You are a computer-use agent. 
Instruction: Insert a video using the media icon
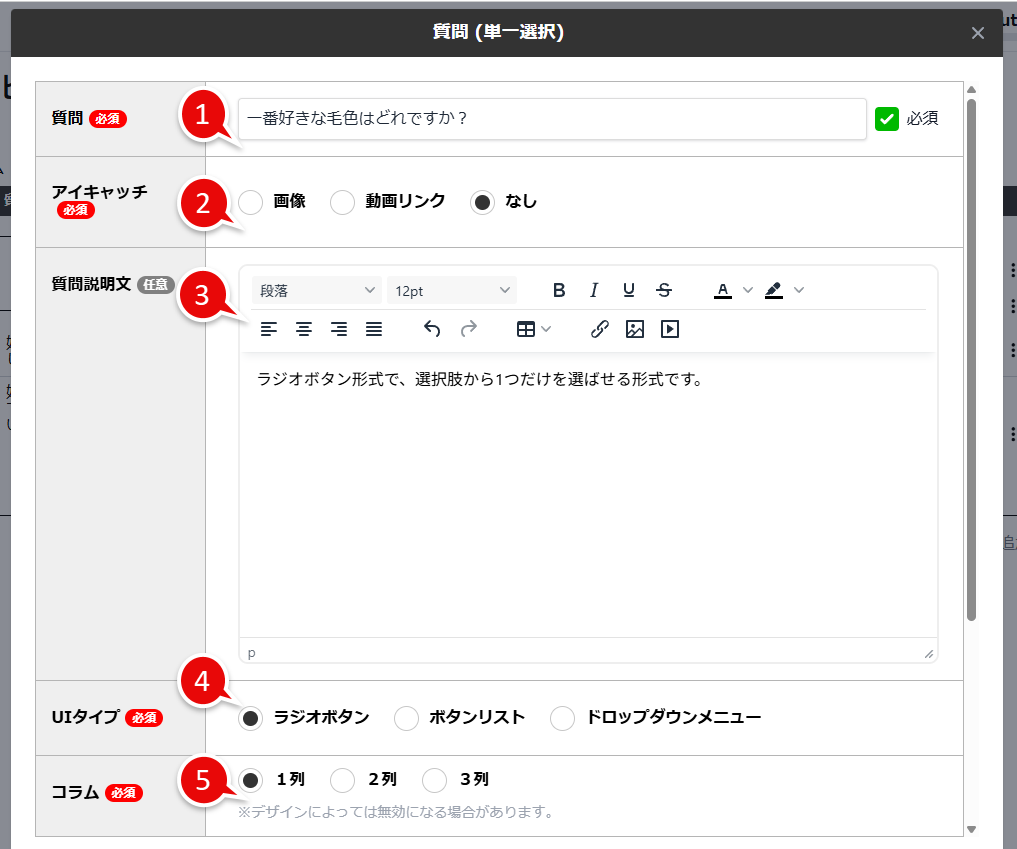click(670, 328)
